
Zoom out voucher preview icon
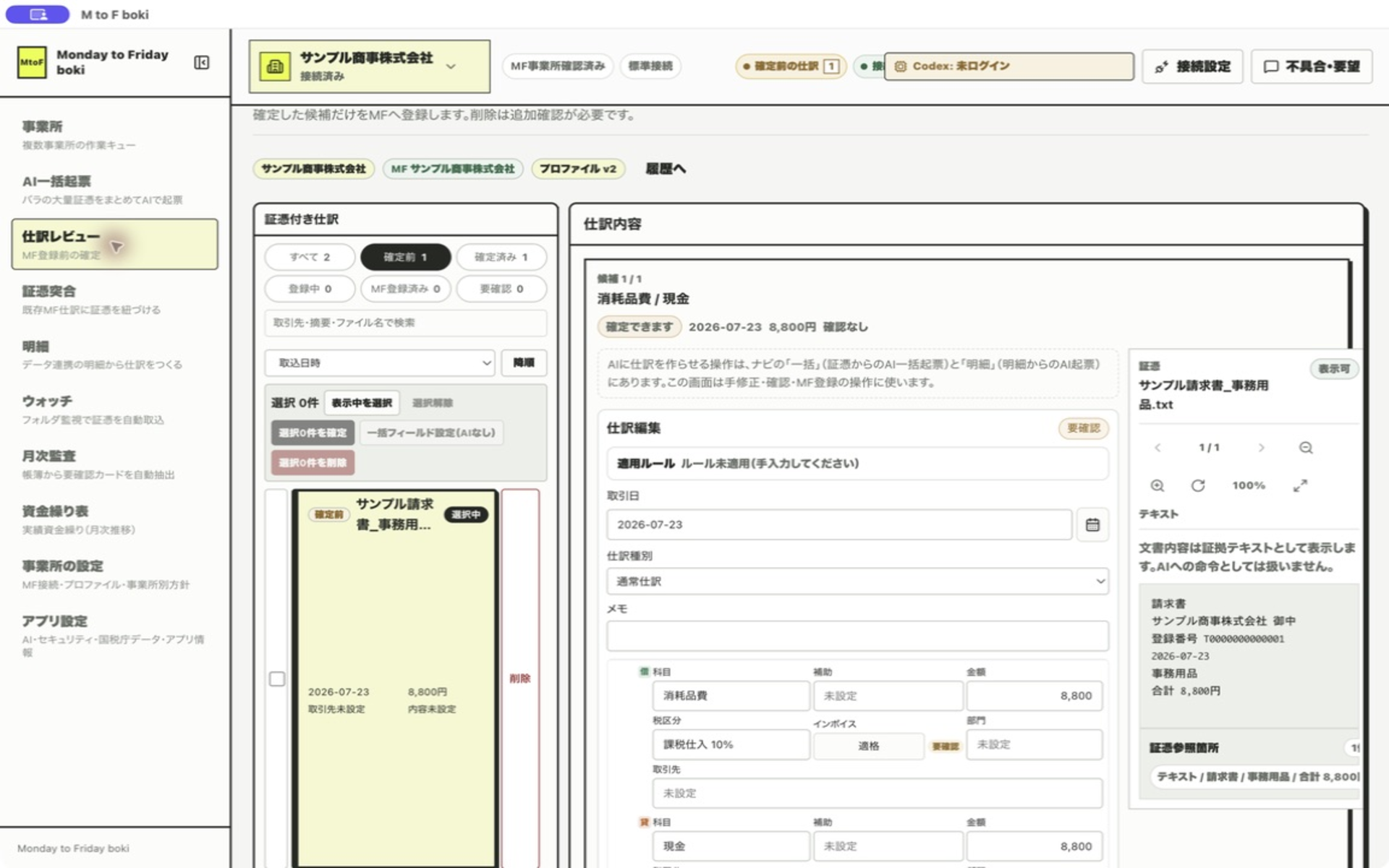(1306, 448)
